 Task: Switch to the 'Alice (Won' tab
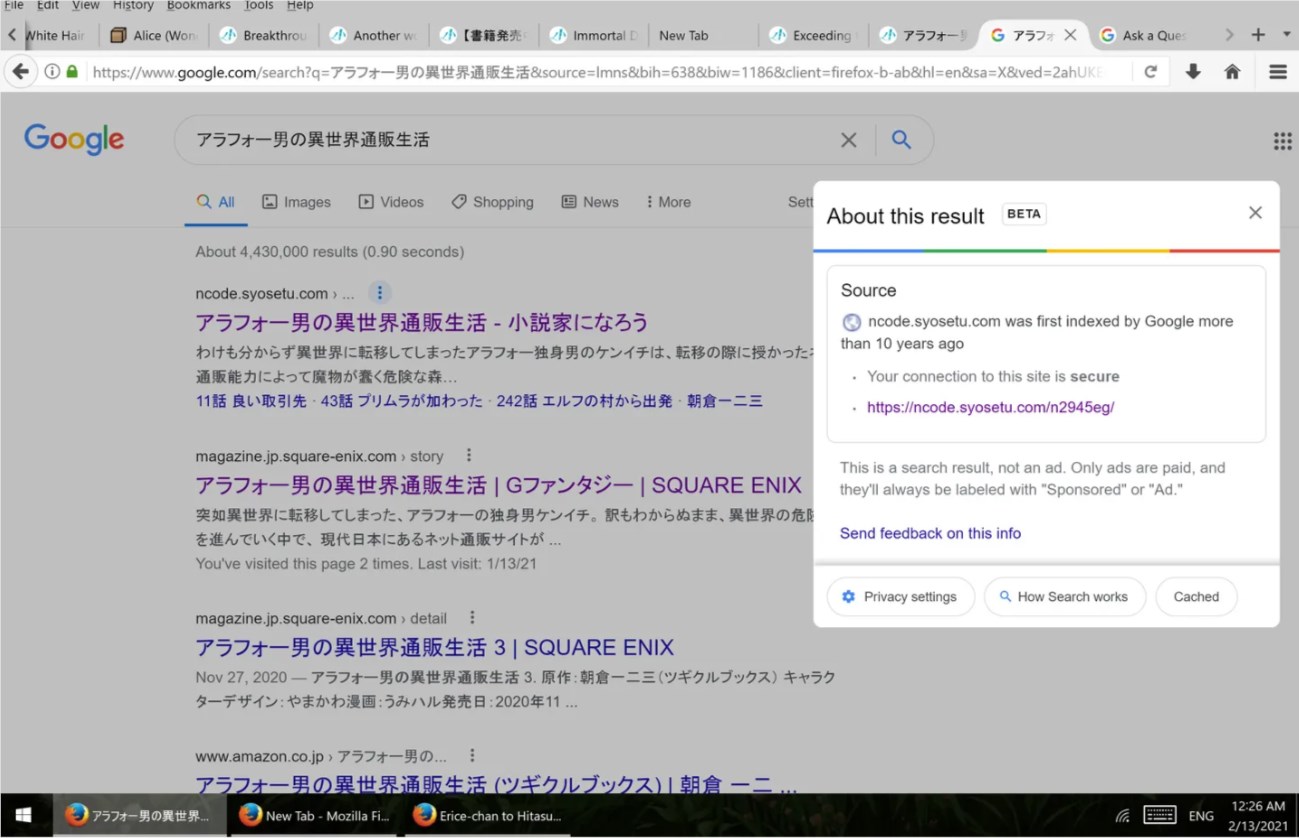point(154,35)
